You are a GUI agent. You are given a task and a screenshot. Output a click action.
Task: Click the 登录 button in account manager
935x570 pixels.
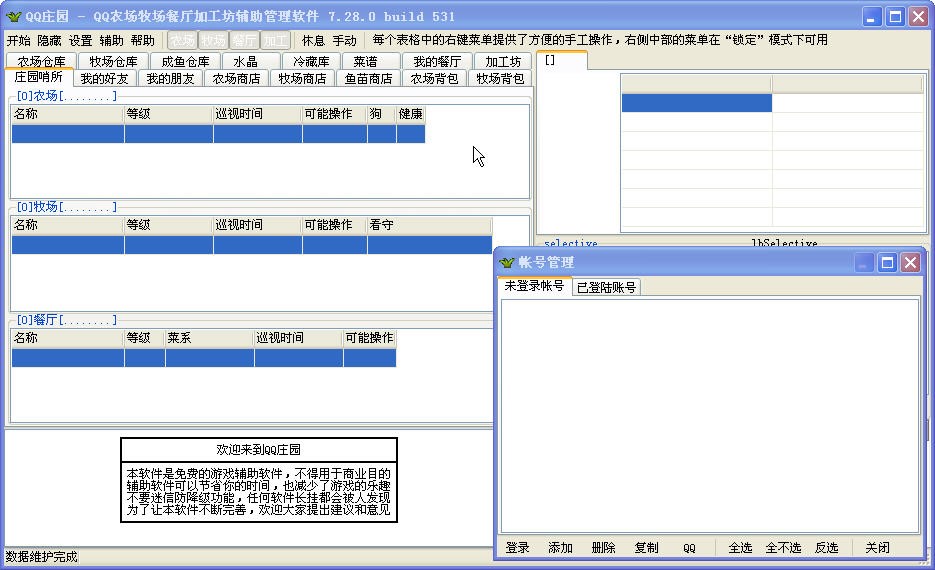[x=517, y=548]
